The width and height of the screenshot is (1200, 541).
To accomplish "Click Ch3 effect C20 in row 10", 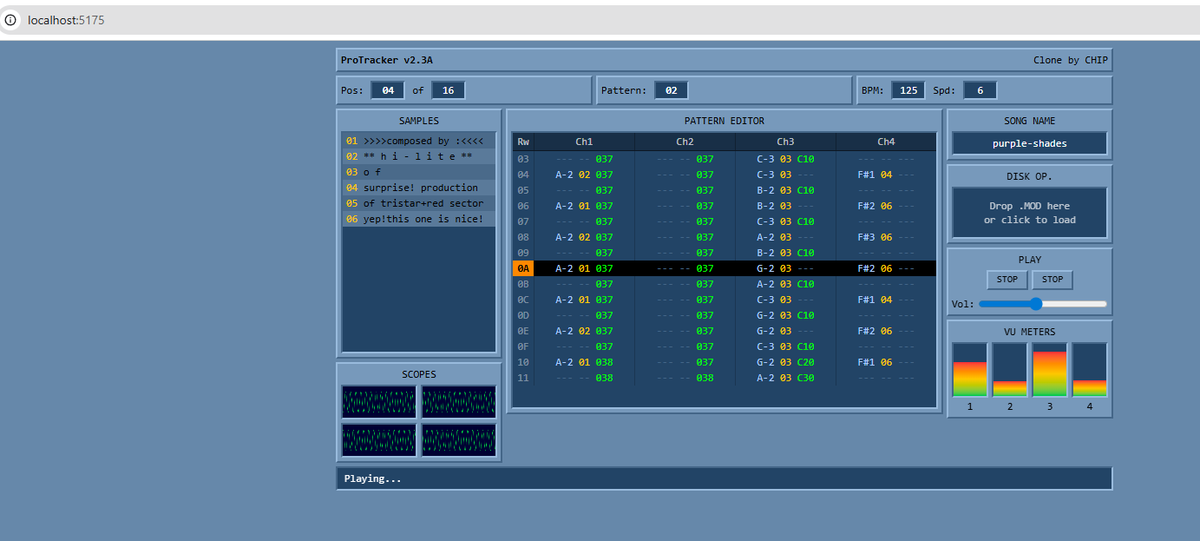I will [805, 362].
